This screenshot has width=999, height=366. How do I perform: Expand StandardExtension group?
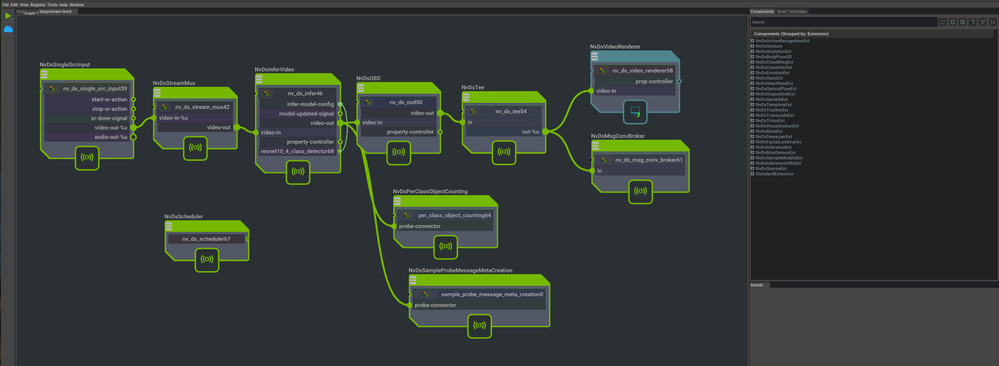tap(752, 173)
